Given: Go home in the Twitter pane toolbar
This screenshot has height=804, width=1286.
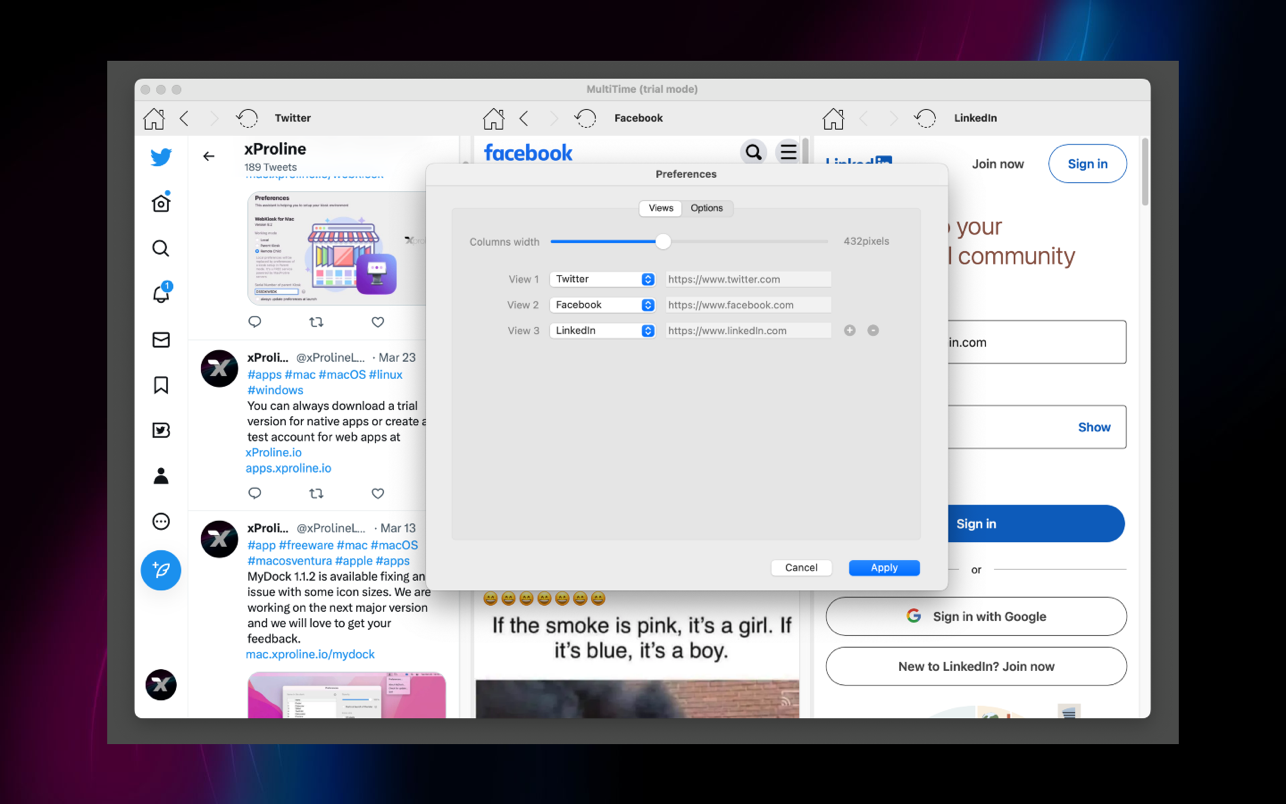Looking at the screenshot, I should point(154,118).
